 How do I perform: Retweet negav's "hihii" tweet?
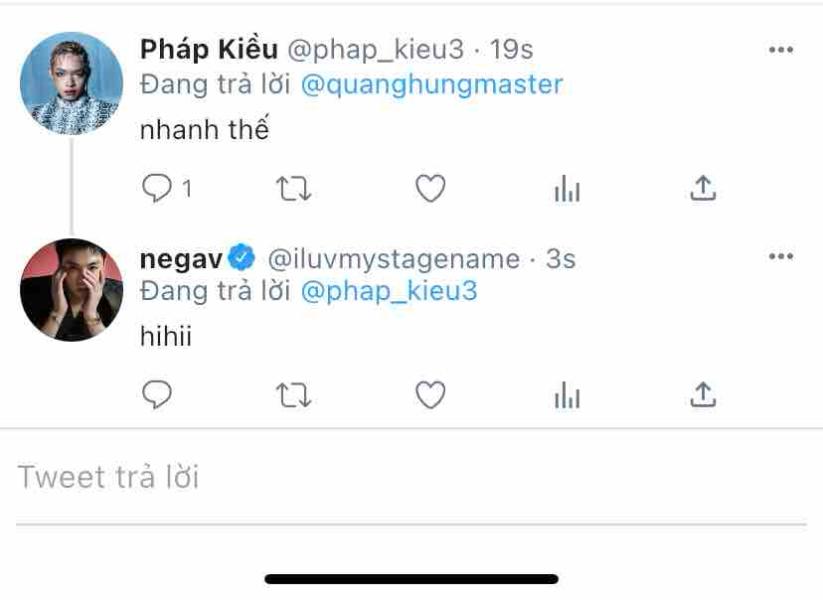tap(293, 397)
